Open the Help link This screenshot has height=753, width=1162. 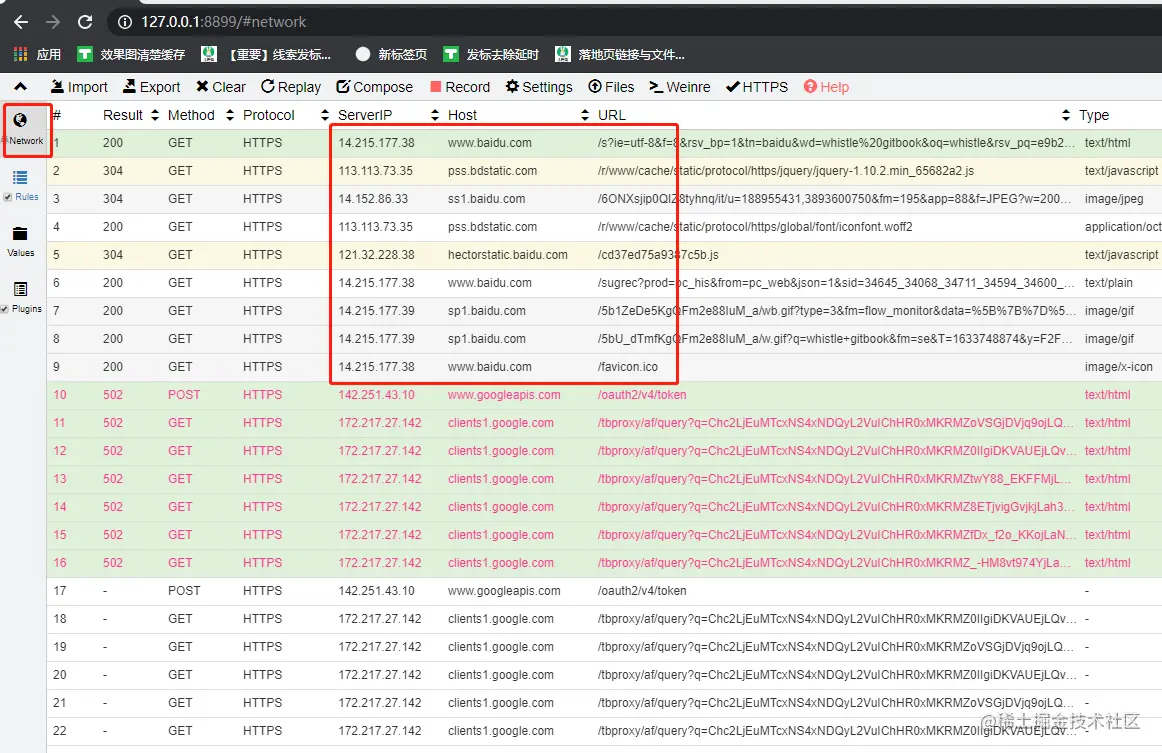point(826,87)
